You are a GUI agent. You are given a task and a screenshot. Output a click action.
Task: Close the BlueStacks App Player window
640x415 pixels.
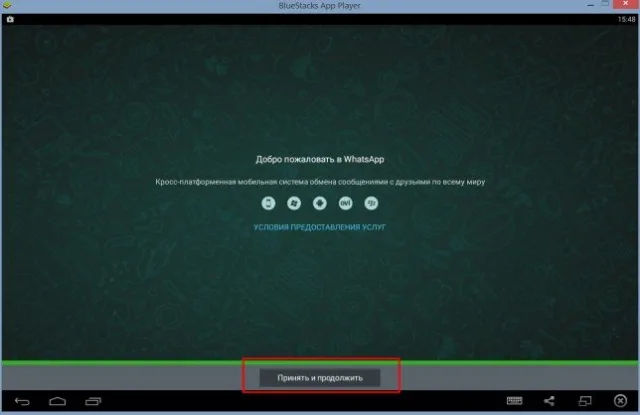point(625,4)
